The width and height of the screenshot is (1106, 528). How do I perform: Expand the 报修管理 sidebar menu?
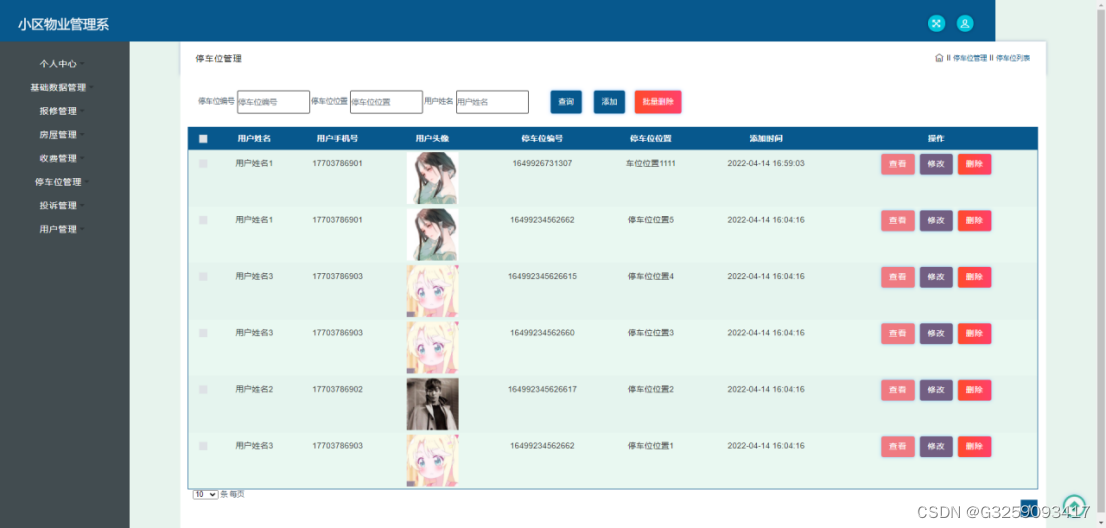[x=62, y=111]
